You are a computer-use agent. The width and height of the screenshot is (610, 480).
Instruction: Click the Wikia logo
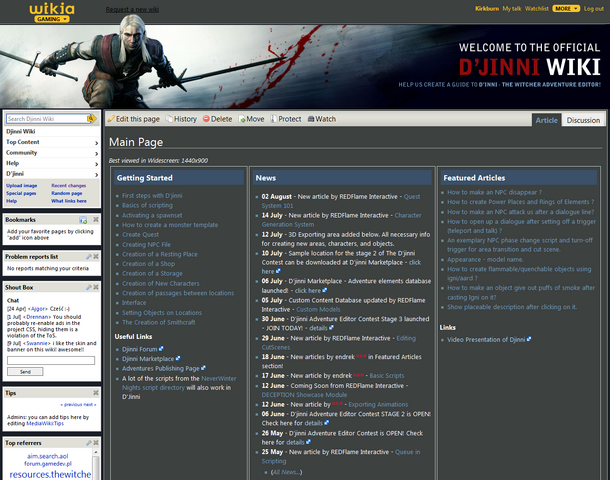(x=52, y=9)
